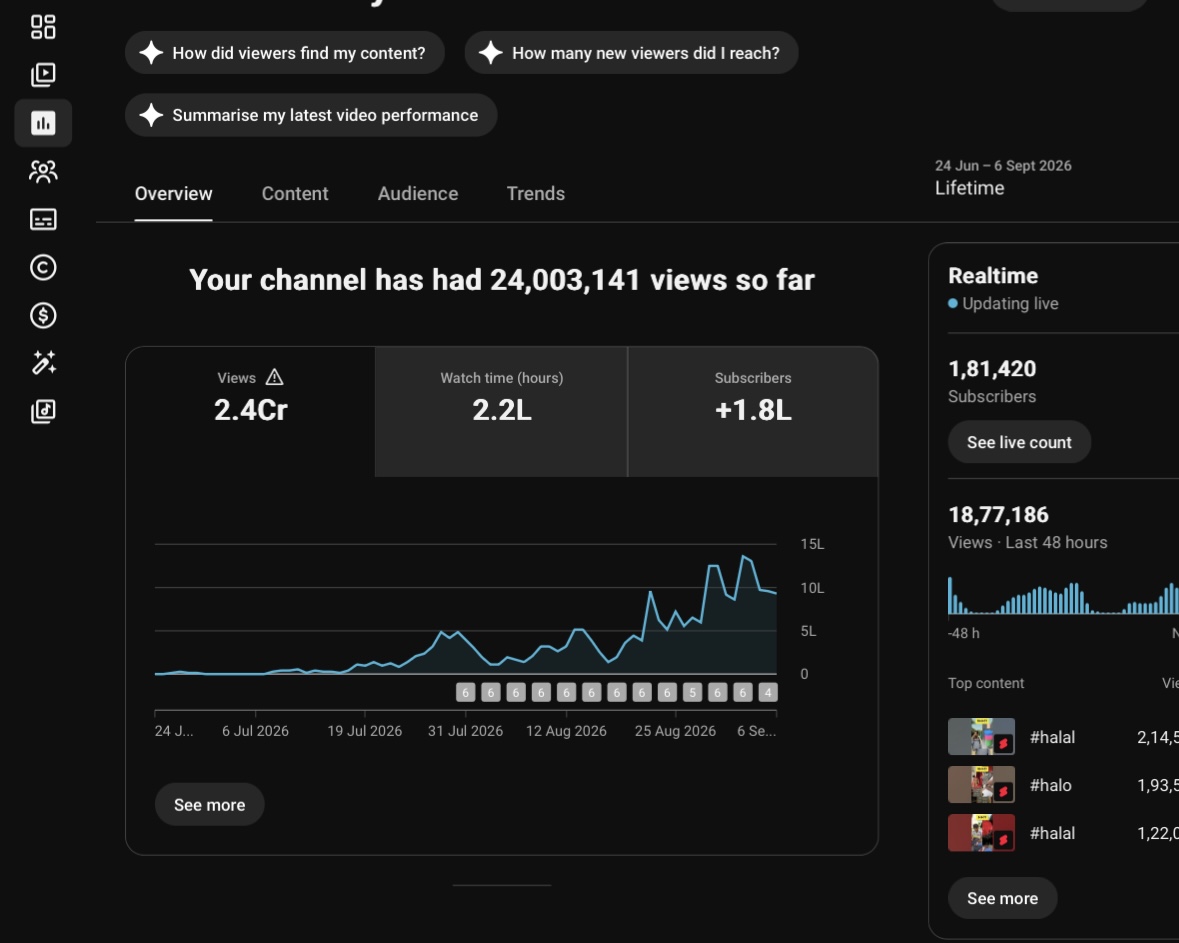The width and height of the screenshot is (1179, 943).
Task: Open the Content videos sidebar icon
Action: point(43,74)
